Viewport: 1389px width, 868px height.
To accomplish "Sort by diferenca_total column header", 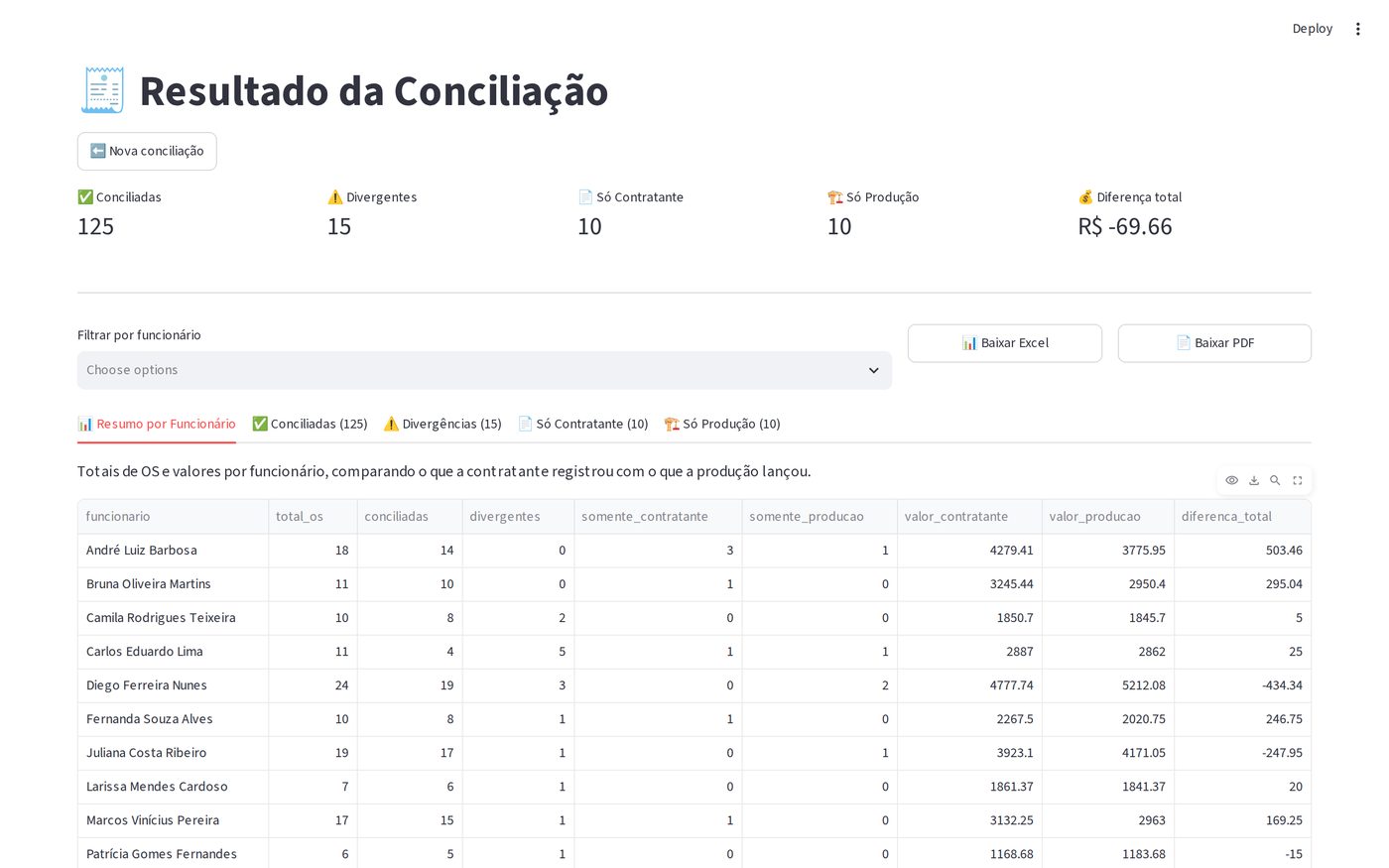I will click(x=1242, y=517).
